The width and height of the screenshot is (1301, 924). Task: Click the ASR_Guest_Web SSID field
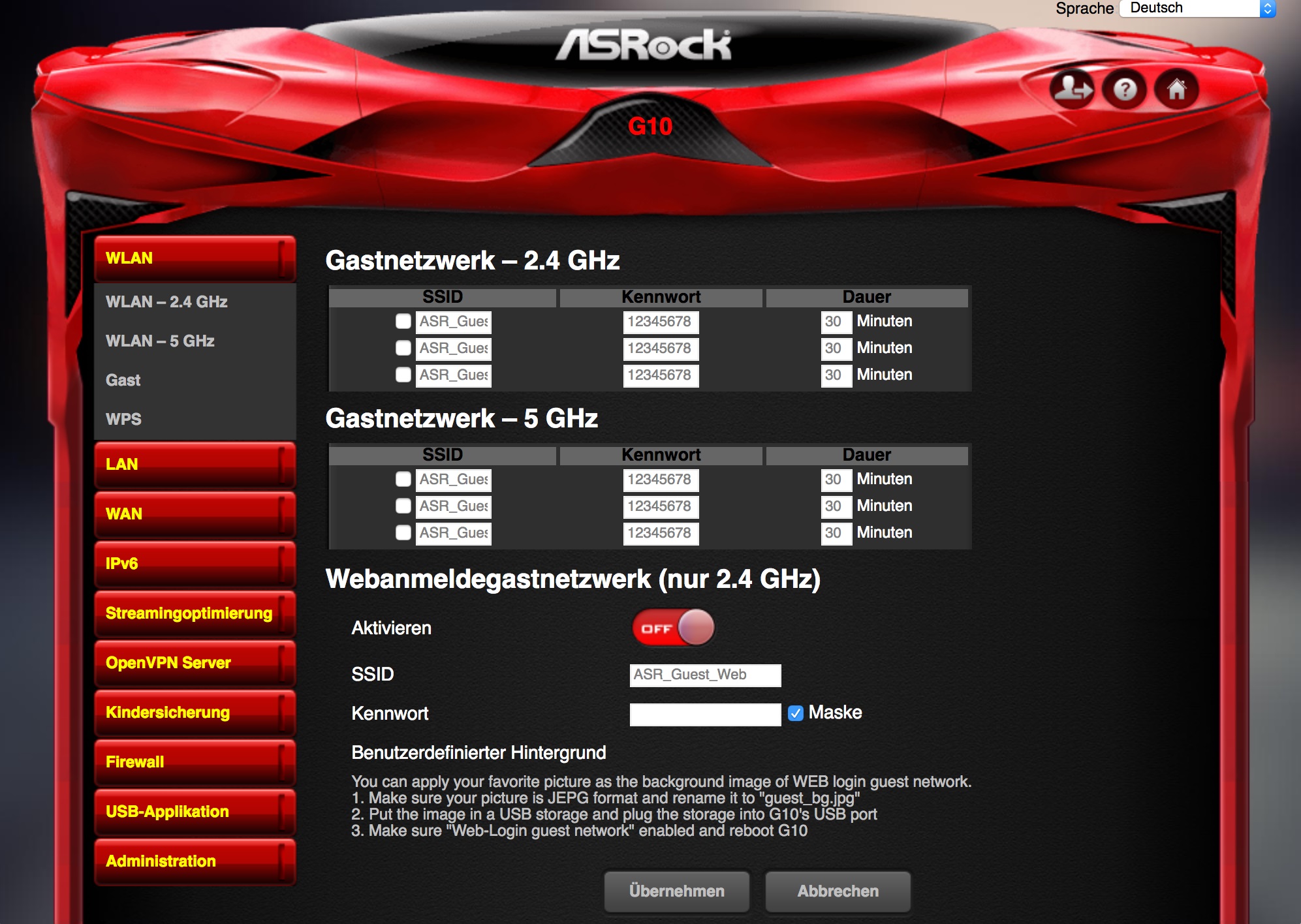(705, 675)
